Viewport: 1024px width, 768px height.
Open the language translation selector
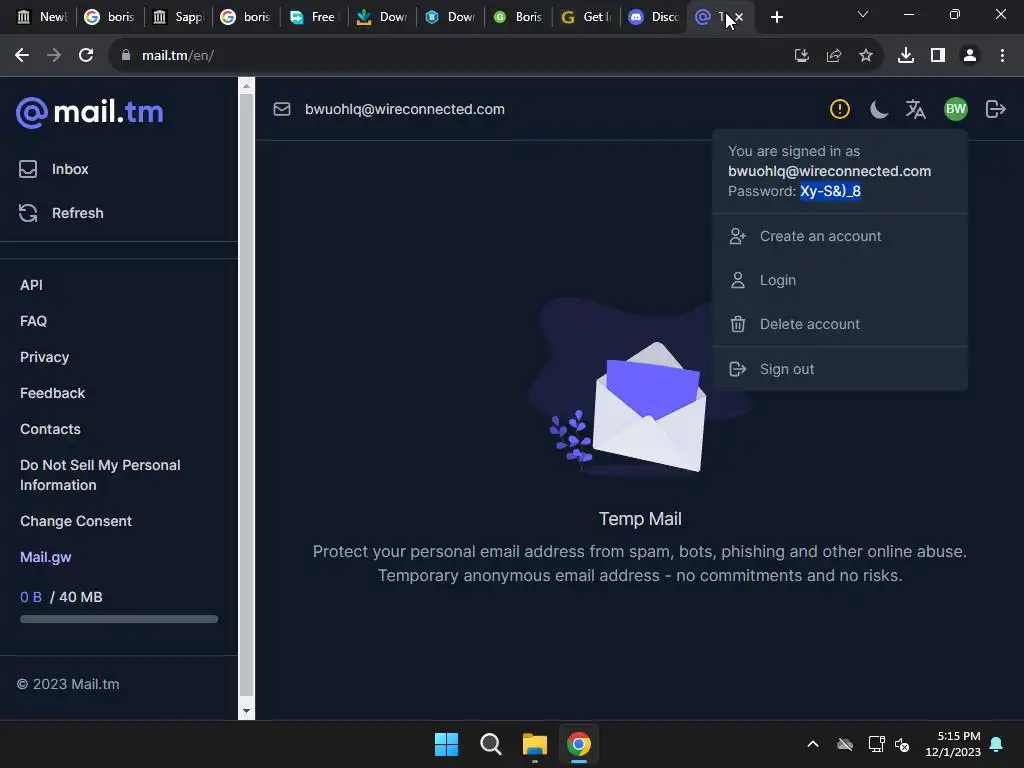pyautogui.click(x=915, y=109)
